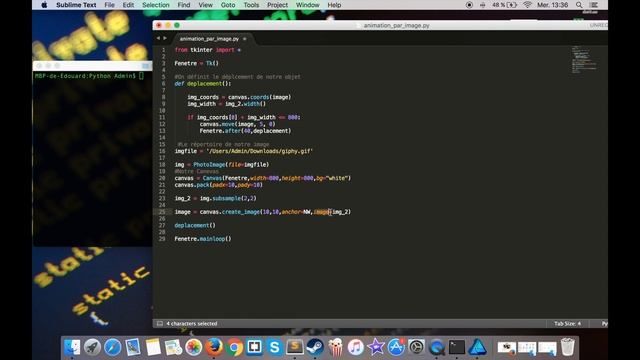Click line number 25 in the gutter
This screenshot has width=640, height=360.
pos(162,212)
